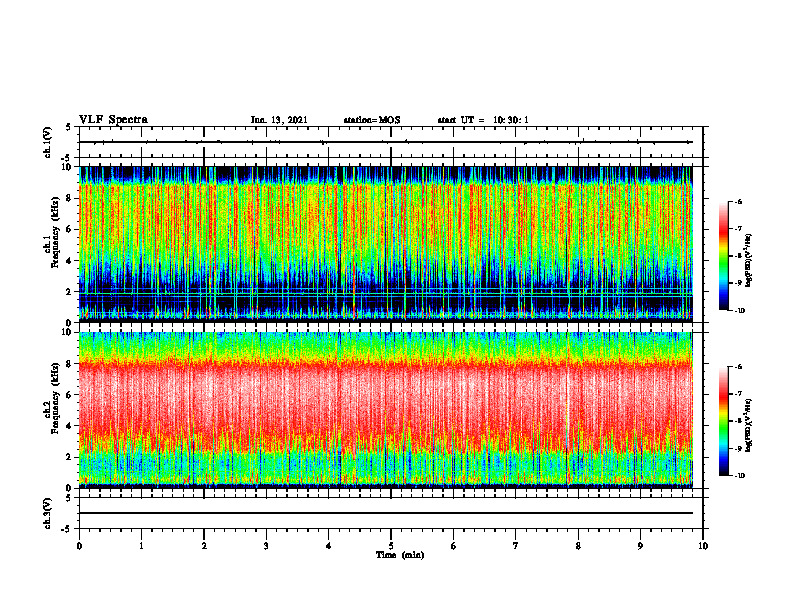792x612 pixels.
Task: Select the "start UT = 10:30: 1" text
Action: click(x=483, y=120)
